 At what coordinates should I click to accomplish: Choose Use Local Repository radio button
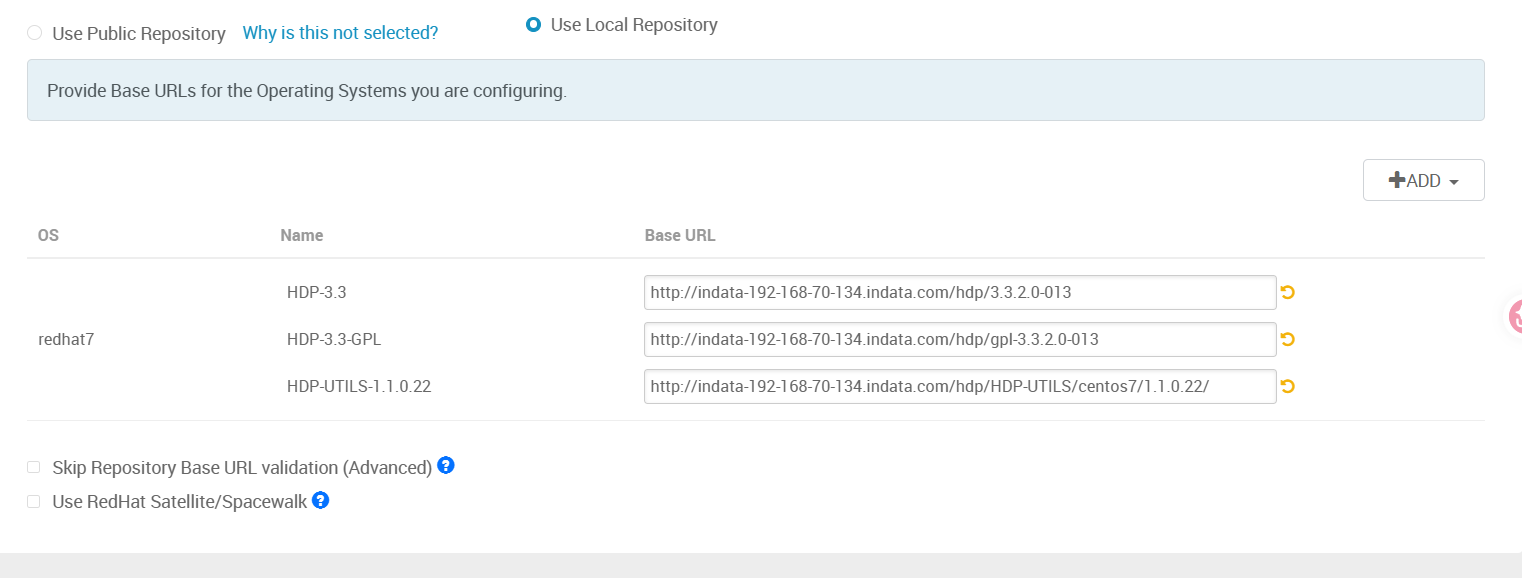coord(534,24)
